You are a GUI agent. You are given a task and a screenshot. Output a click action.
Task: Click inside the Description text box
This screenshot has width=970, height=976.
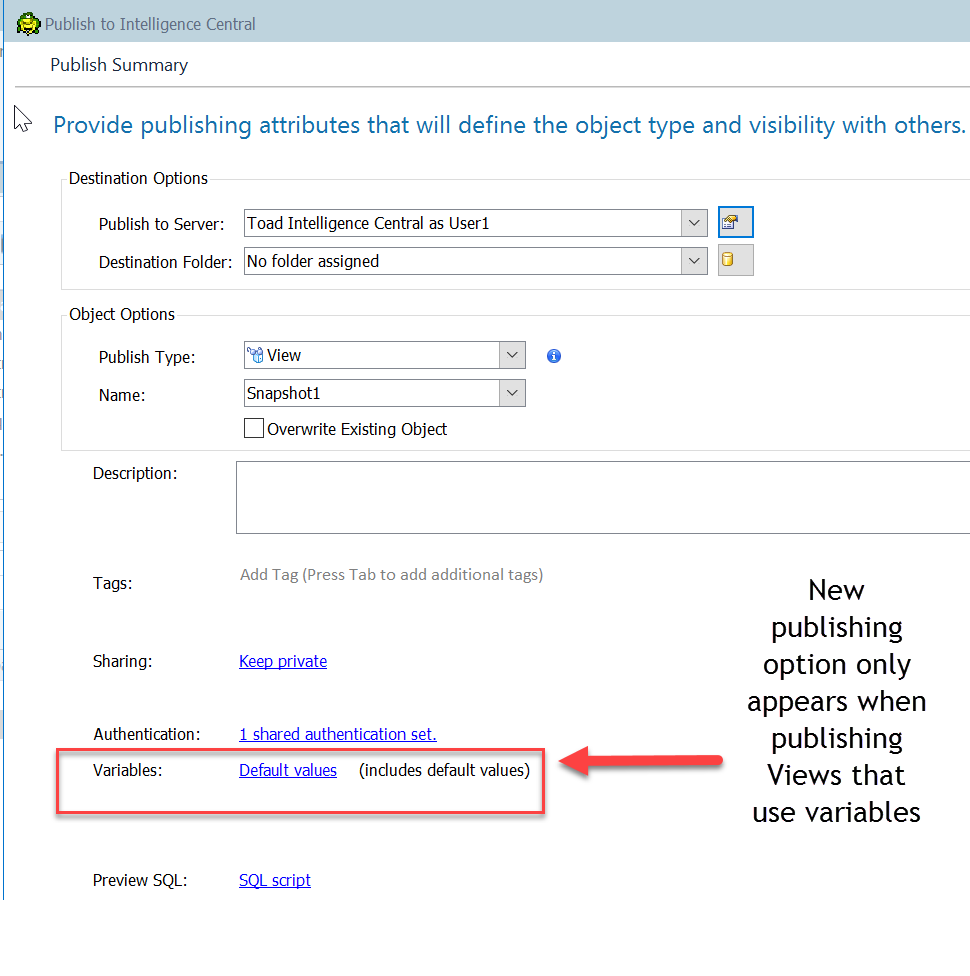pyautogui.click(x=603, y=497)
